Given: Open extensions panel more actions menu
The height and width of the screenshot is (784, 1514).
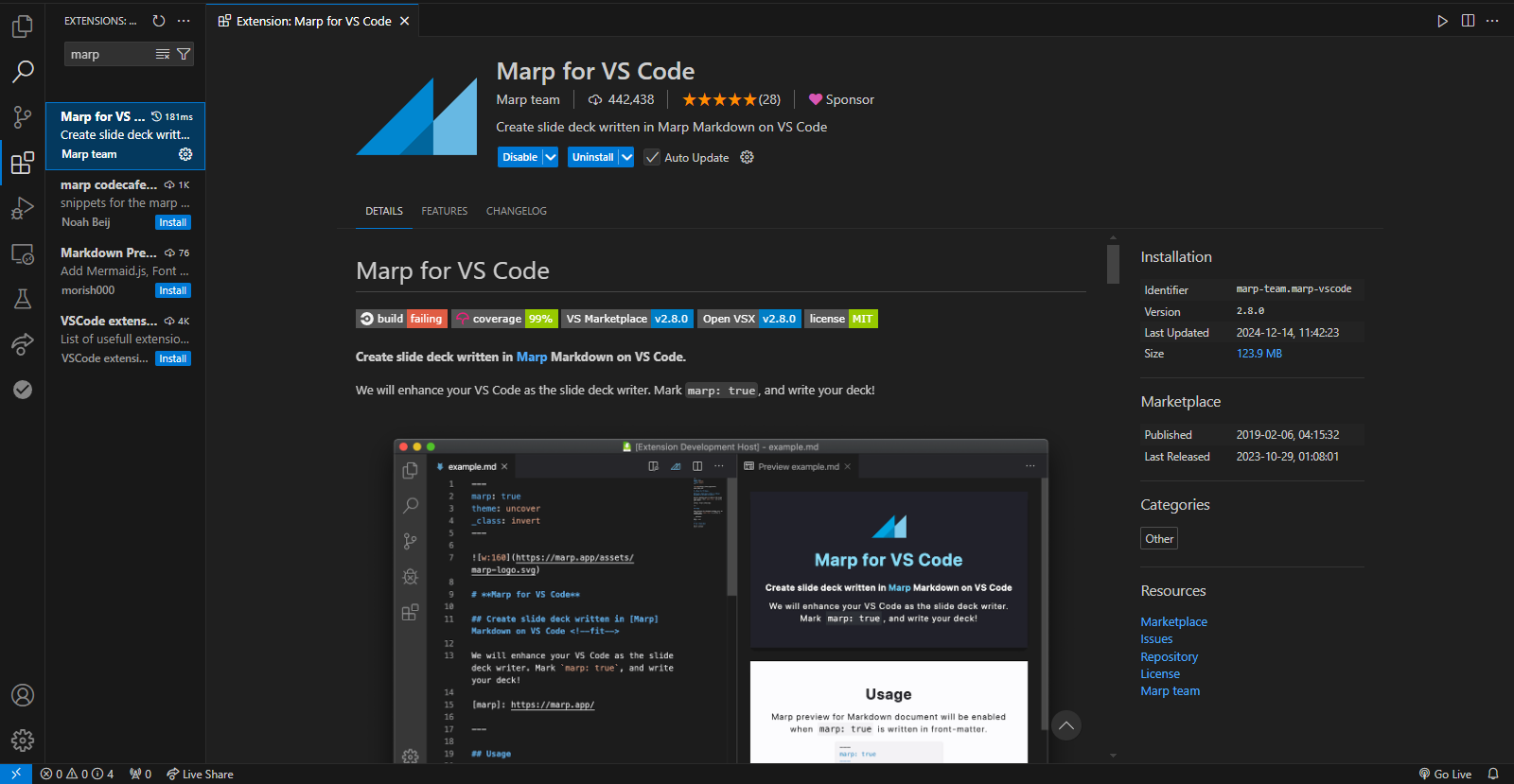Looking at the screenshot, I should (184, 21).
